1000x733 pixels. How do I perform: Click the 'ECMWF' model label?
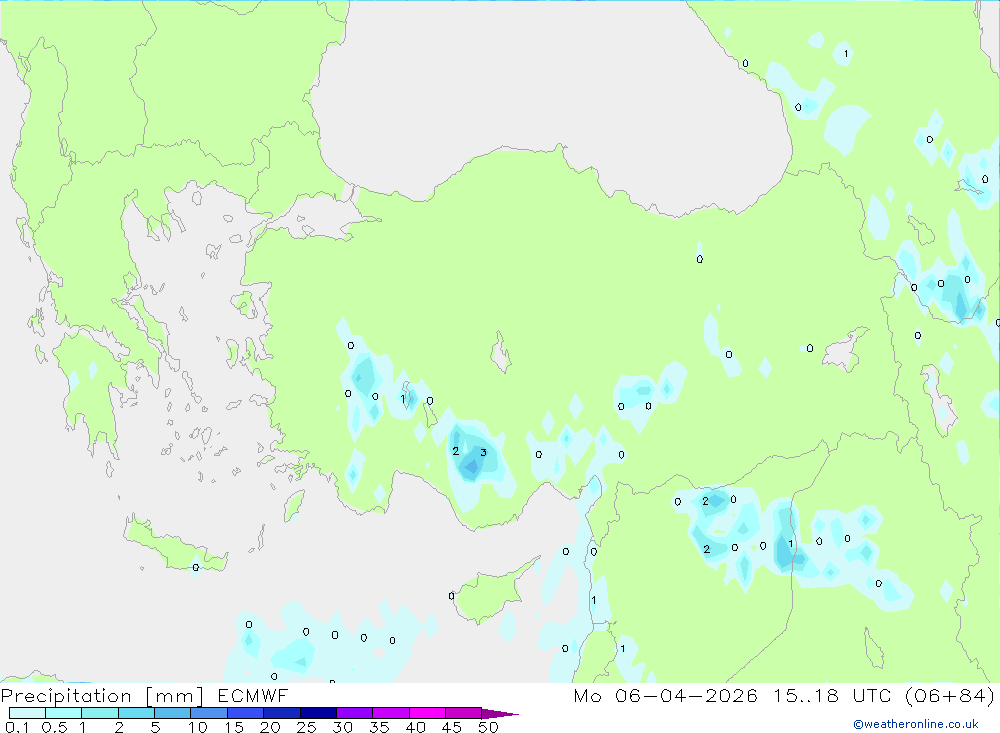coord(253,695)
